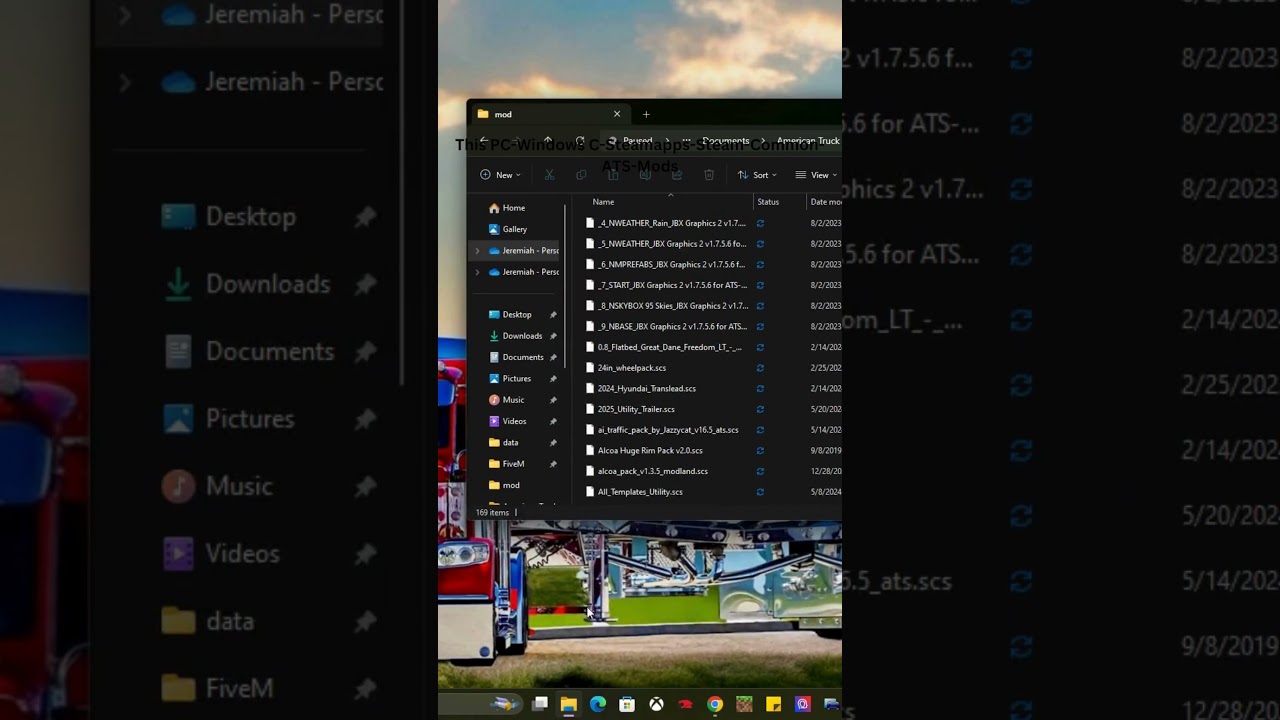The height and width of the screenshot is (720, 1280).
Task: Click the Copy icon in toolbar
Action: (581, 175)
